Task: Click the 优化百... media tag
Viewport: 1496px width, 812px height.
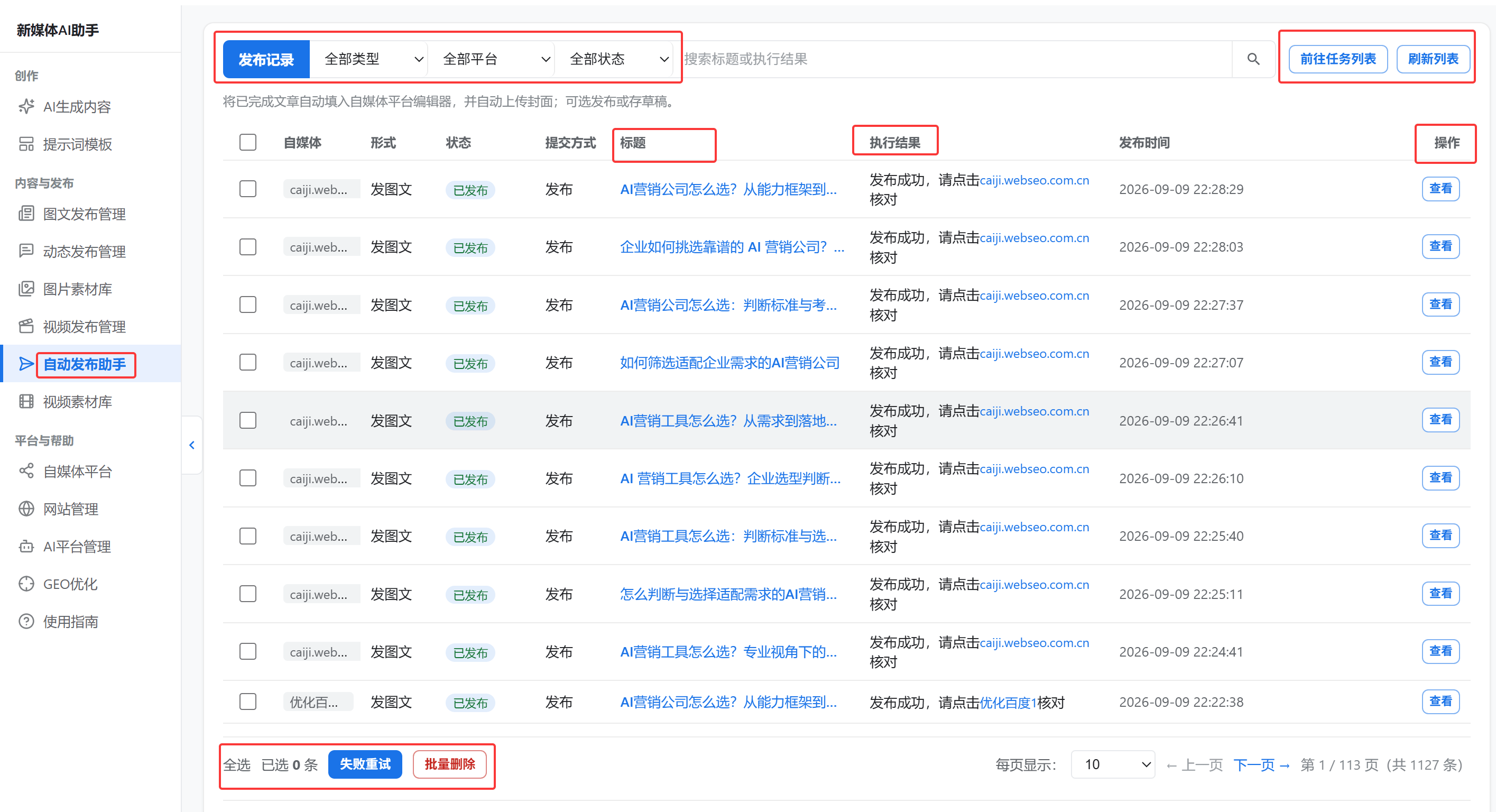Action: click(x=318, y=702)
